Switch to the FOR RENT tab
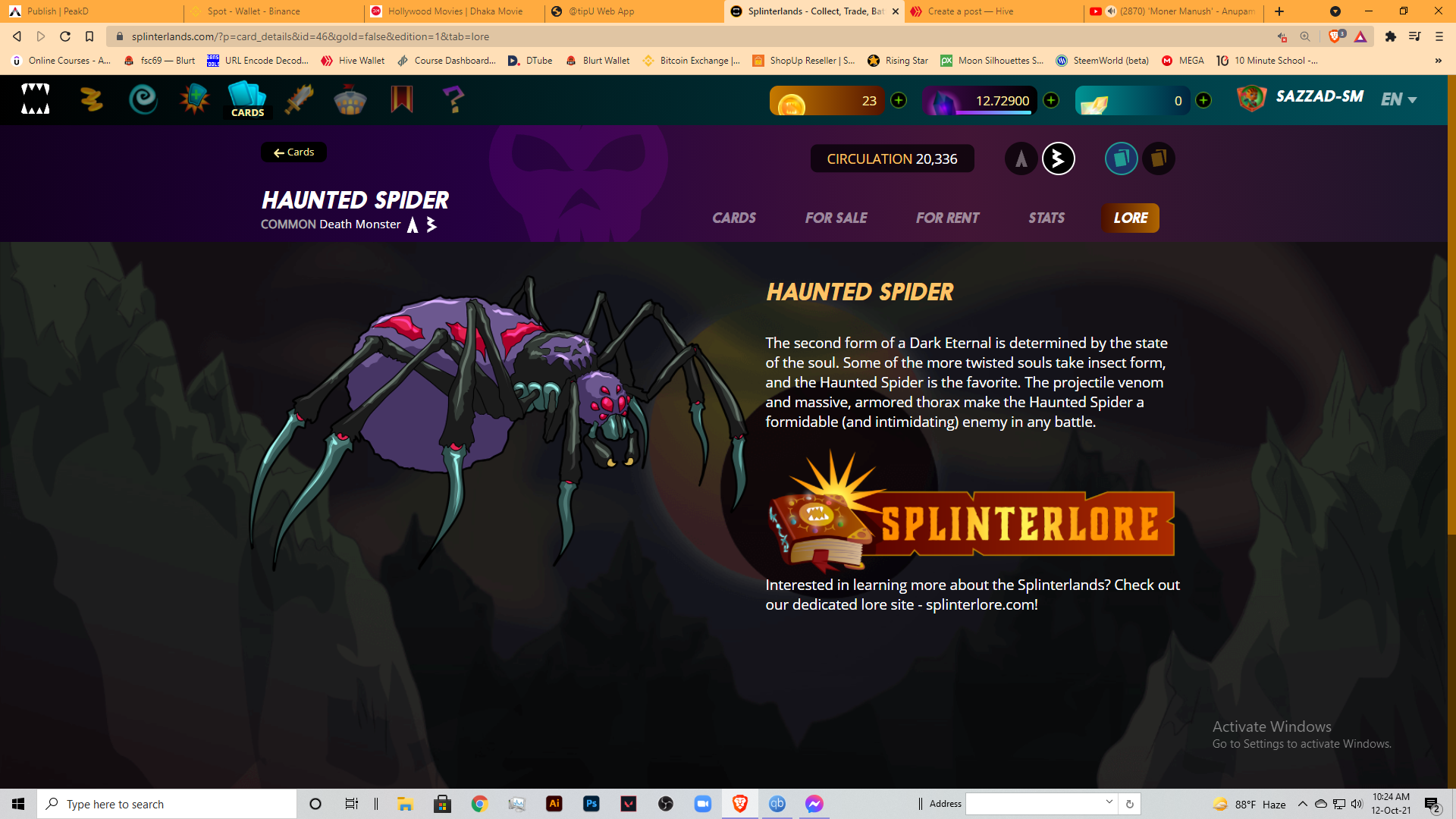This screenshot has width=1456, height=819. click(x=948, y=218)
